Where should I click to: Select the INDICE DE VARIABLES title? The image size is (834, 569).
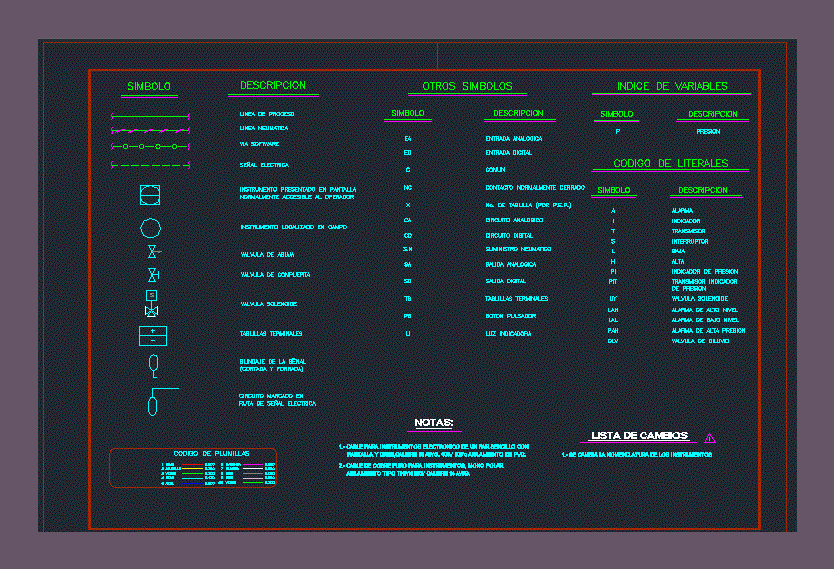[x=672, y=87]
